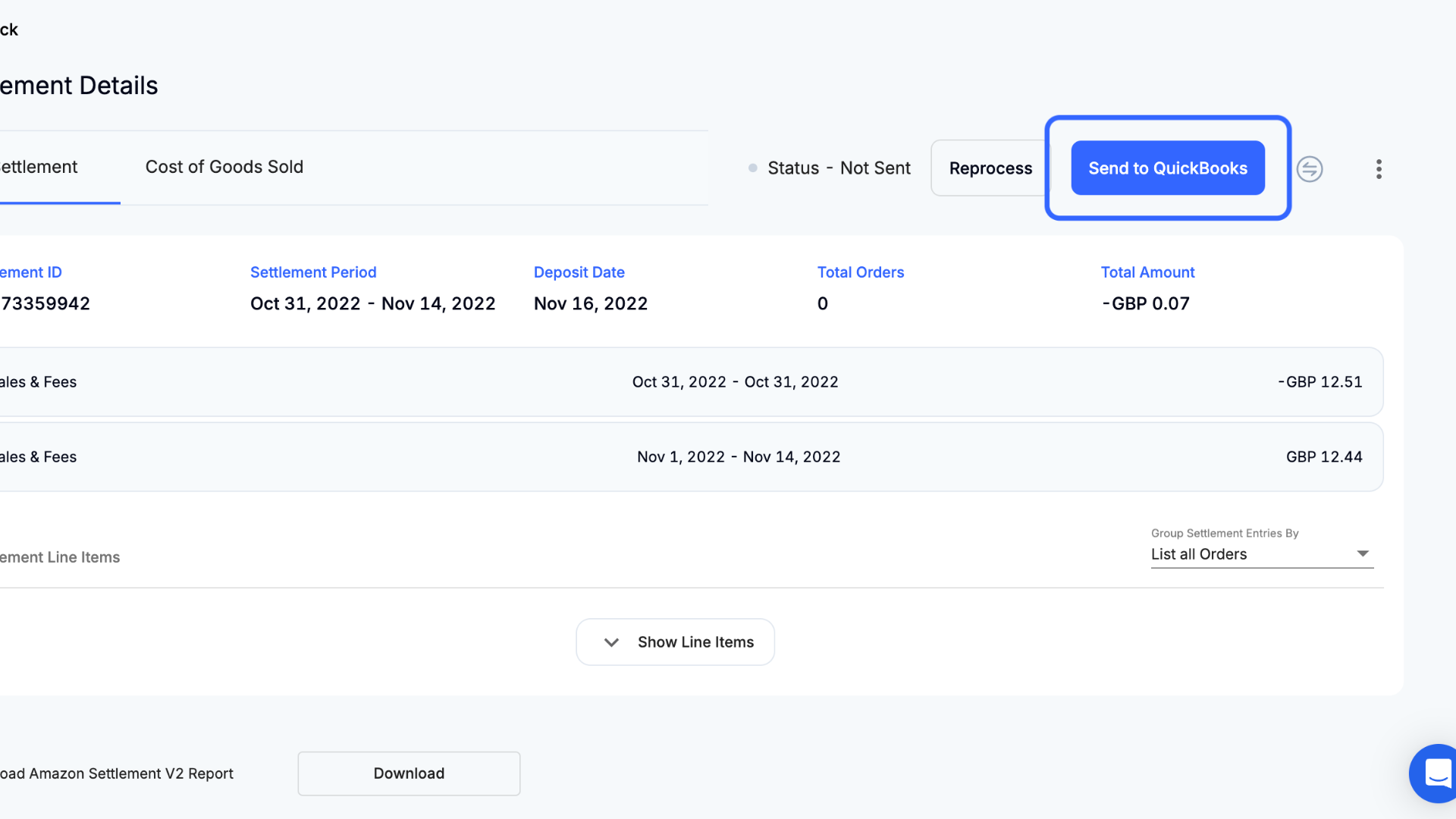Download the Amazon Settlement V2 Report
Screen dimensions: 1456x819
pyautogui.click(x=409, y=773)
